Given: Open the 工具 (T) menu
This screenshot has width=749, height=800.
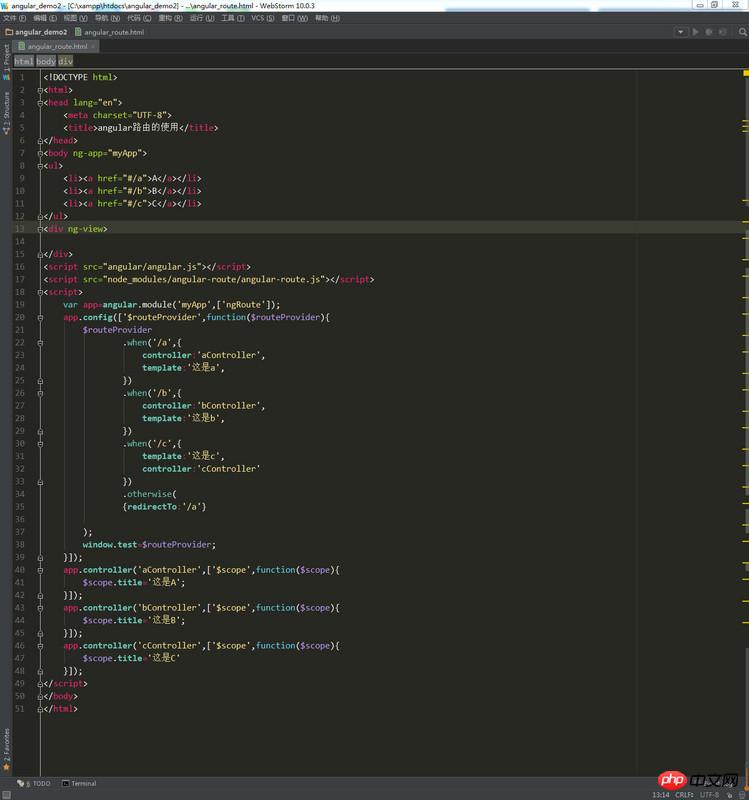Looking at the screenshot, I should (233, 18).
